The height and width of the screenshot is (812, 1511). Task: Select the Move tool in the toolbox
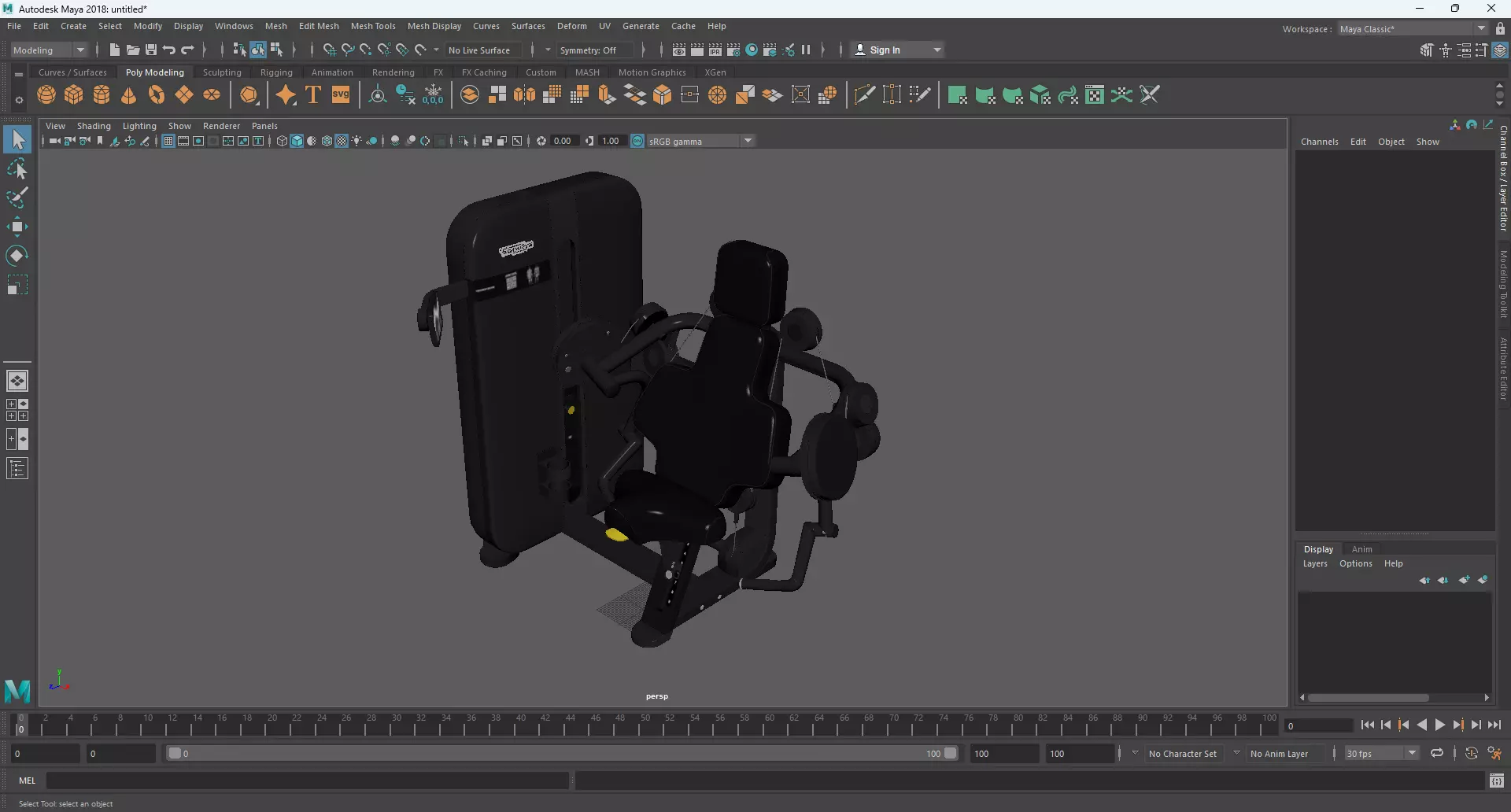point(17,227)
